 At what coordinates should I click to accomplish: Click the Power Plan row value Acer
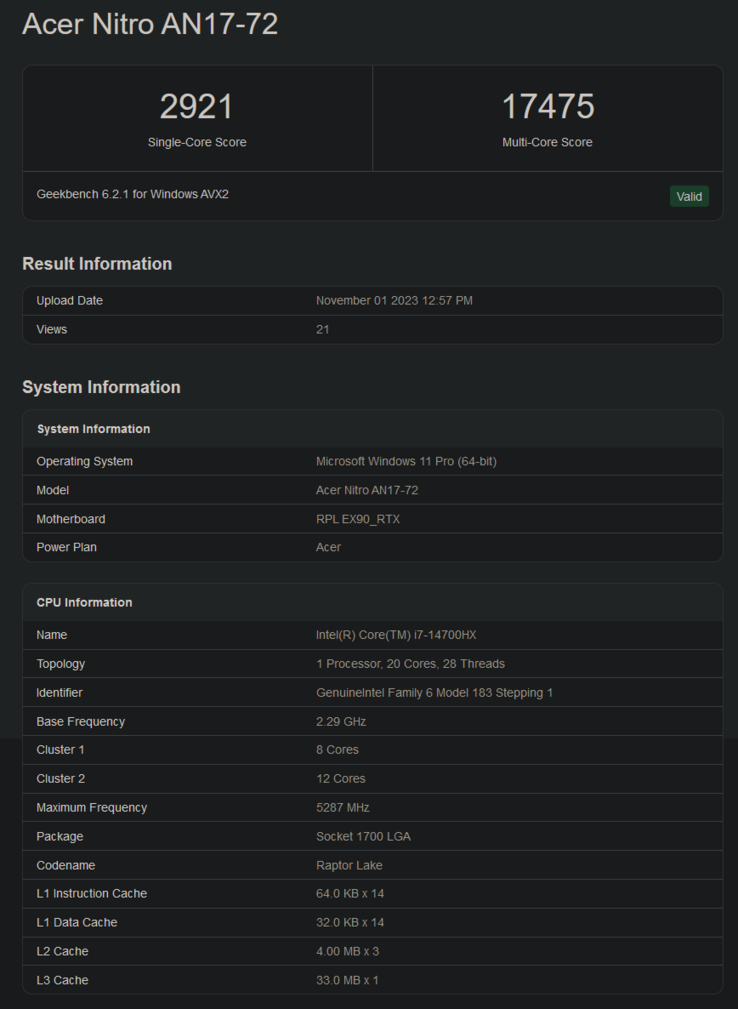coord(328,547)
